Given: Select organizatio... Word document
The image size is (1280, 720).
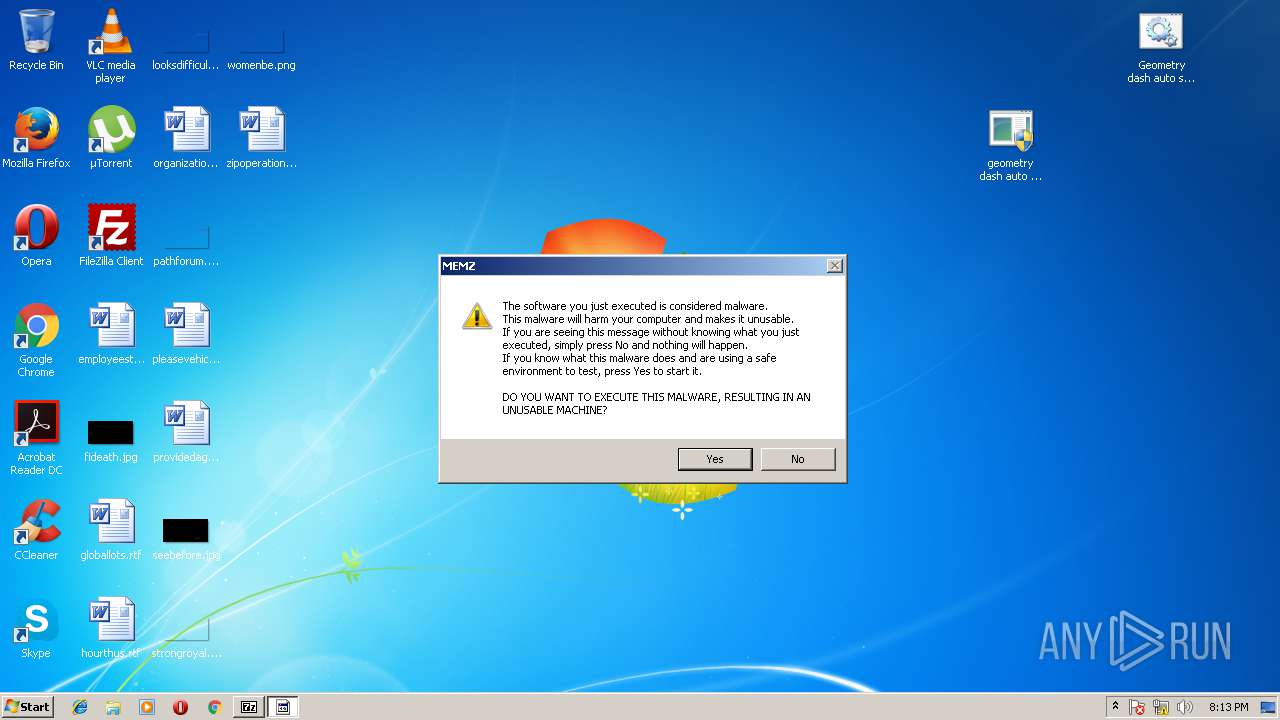Looking at the screenshot, I should coord(186,138).
